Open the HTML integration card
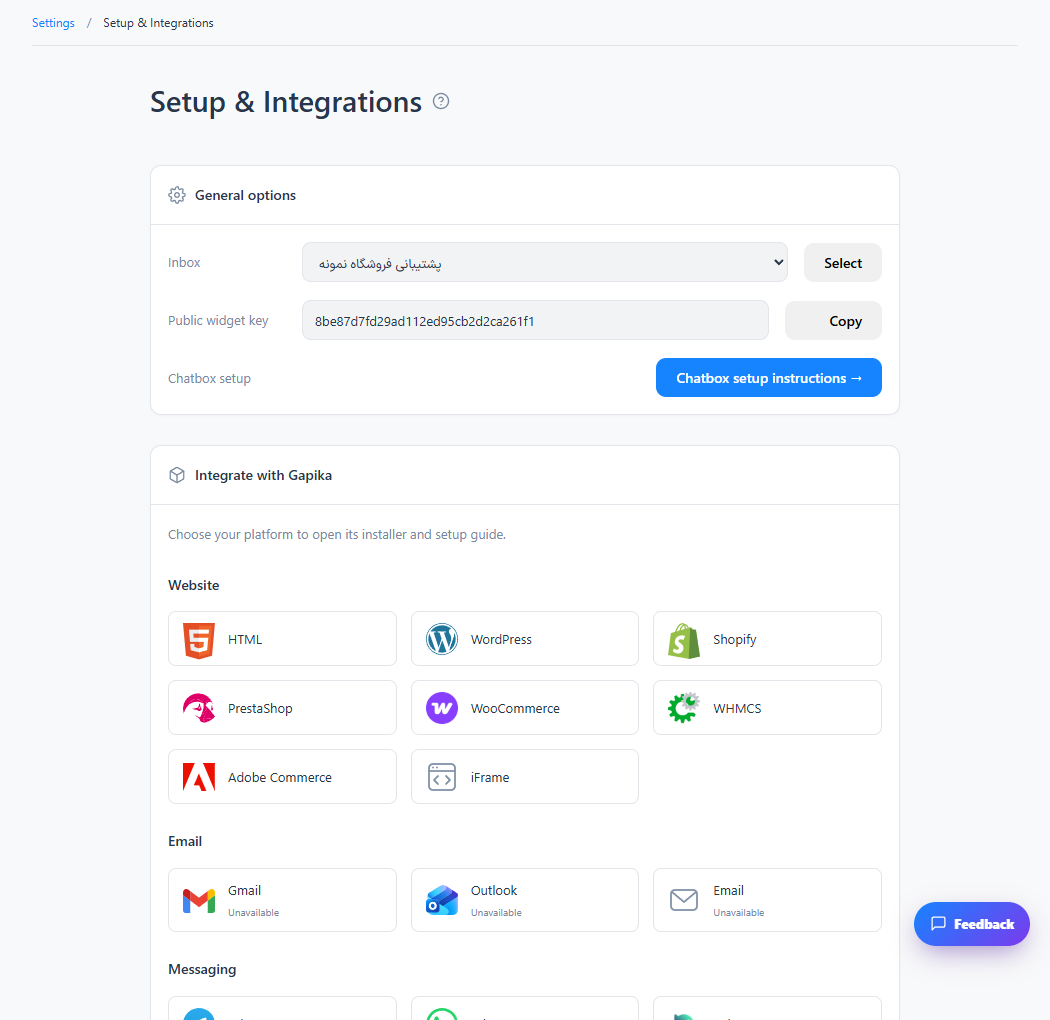This screenshot has height=1020, width=1050. tap(282, 639)
